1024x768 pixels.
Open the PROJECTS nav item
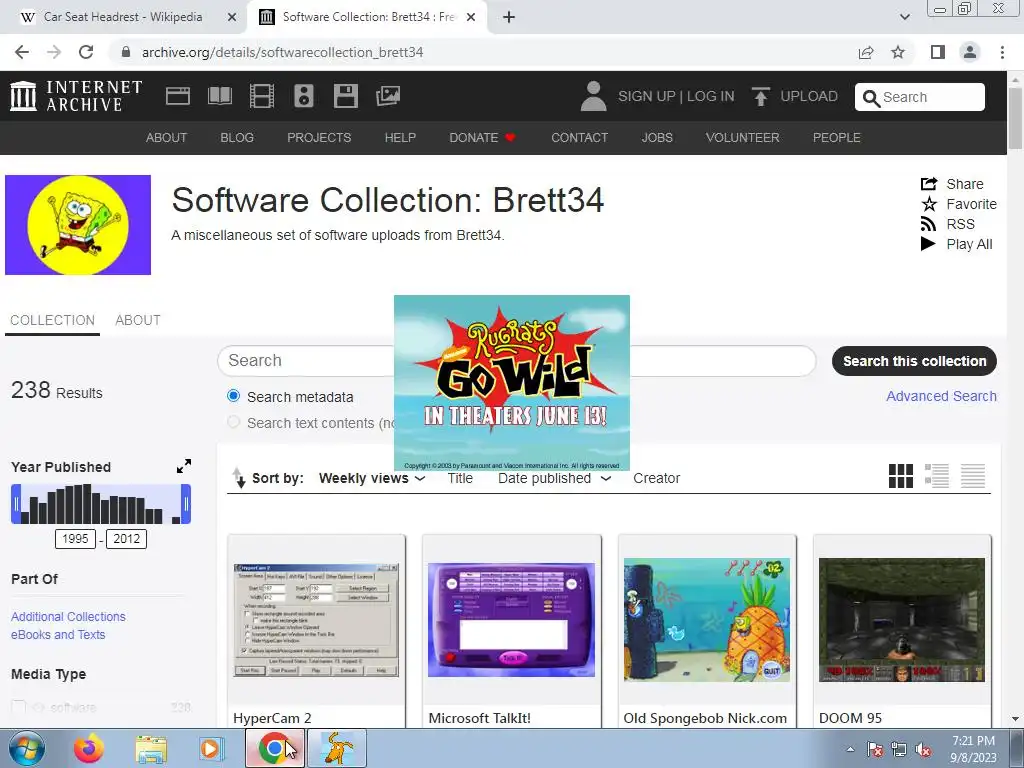[x=319, y=138]
